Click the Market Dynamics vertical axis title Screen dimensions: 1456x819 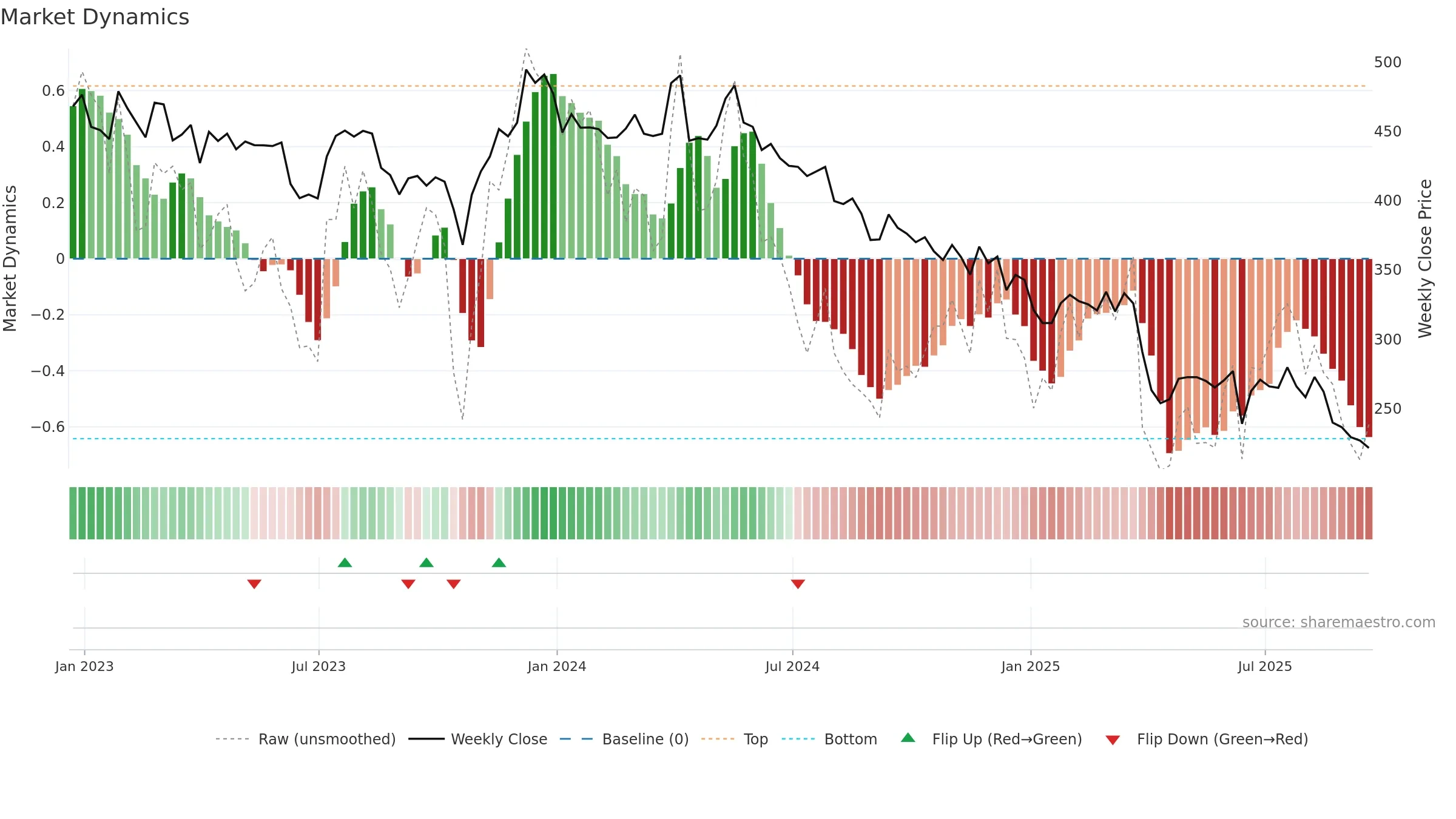pyautogui.click(x=10, y=258)
